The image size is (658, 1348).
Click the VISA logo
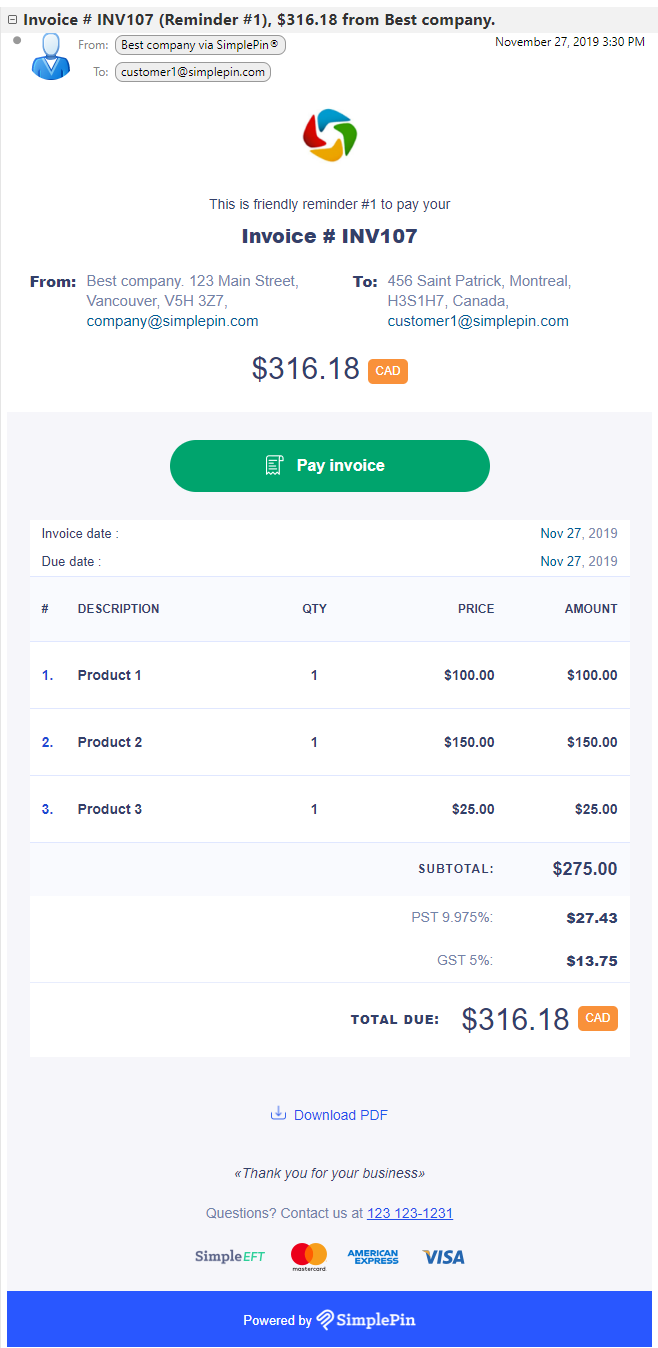443,1257
